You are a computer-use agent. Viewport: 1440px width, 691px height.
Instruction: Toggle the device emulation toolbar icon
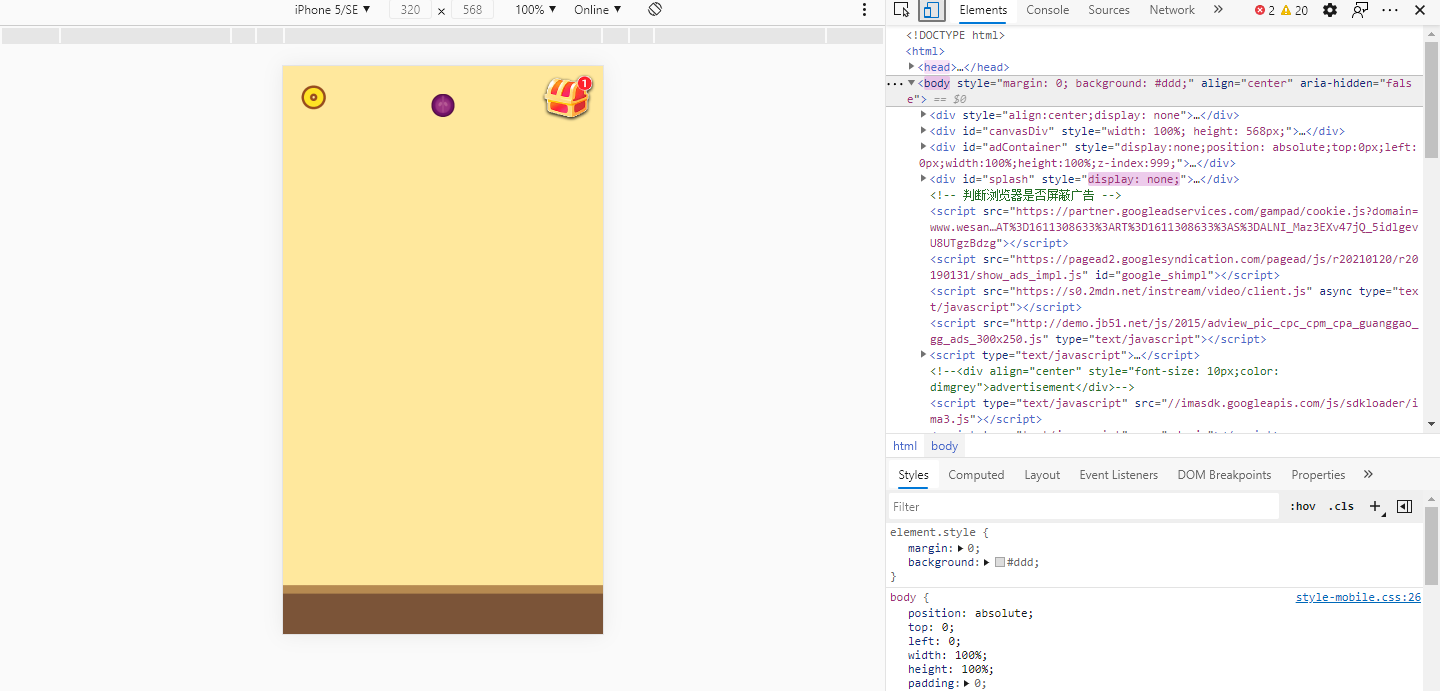point(931,10)
